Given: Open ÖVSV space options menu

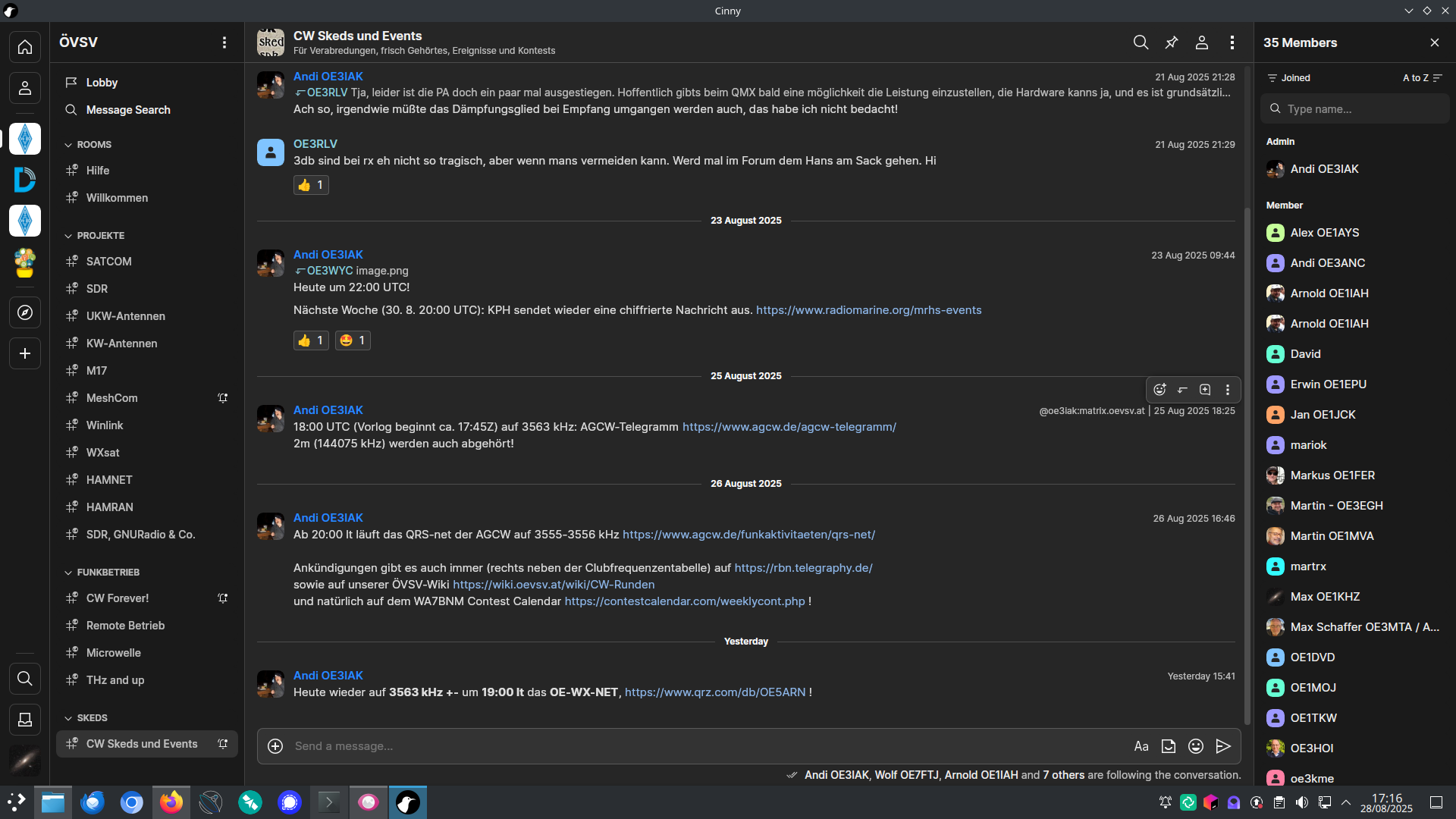Looking at the screenshot, I should pyautogui.click(x=224, y=42).
